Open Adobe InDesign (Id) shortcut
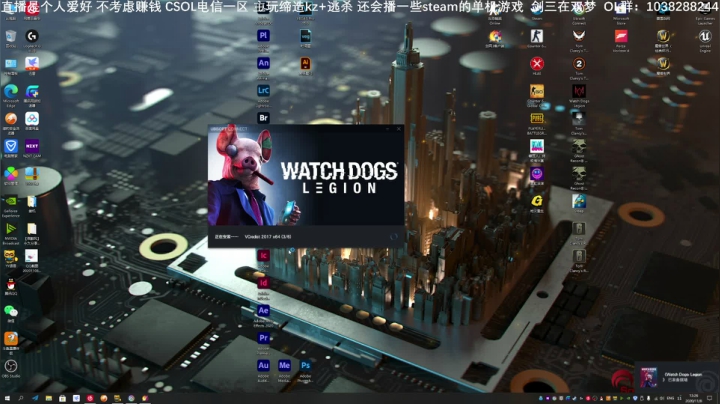Screen dimensions: 720x404 pos(263,283)
